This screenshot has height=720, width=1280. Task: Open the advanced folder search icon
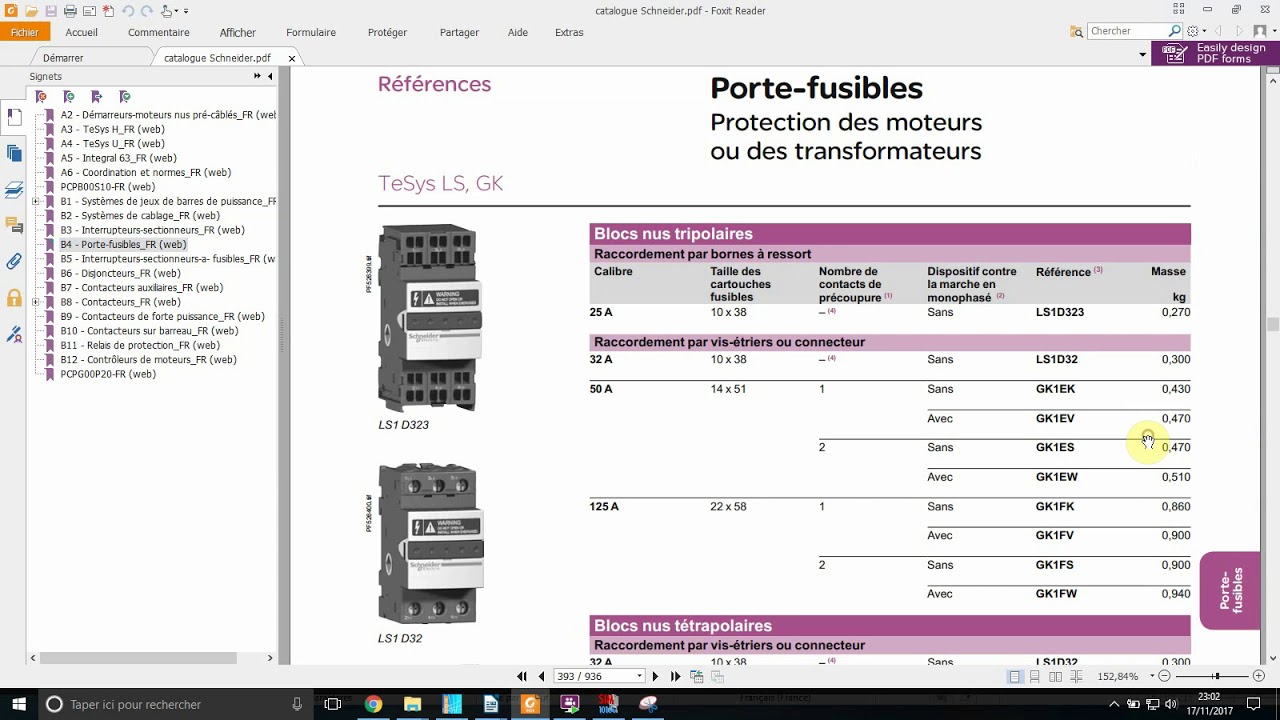pos(1075,31)
